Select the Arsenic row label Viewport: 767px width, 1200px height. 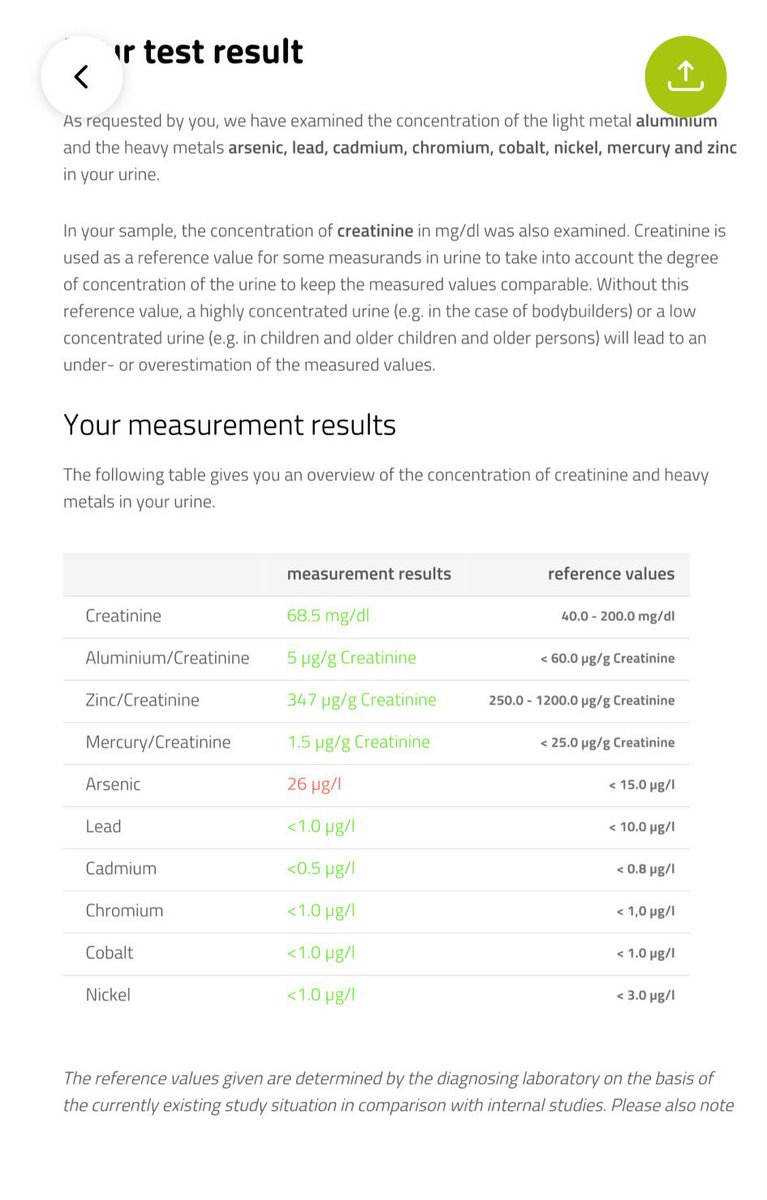113,785
